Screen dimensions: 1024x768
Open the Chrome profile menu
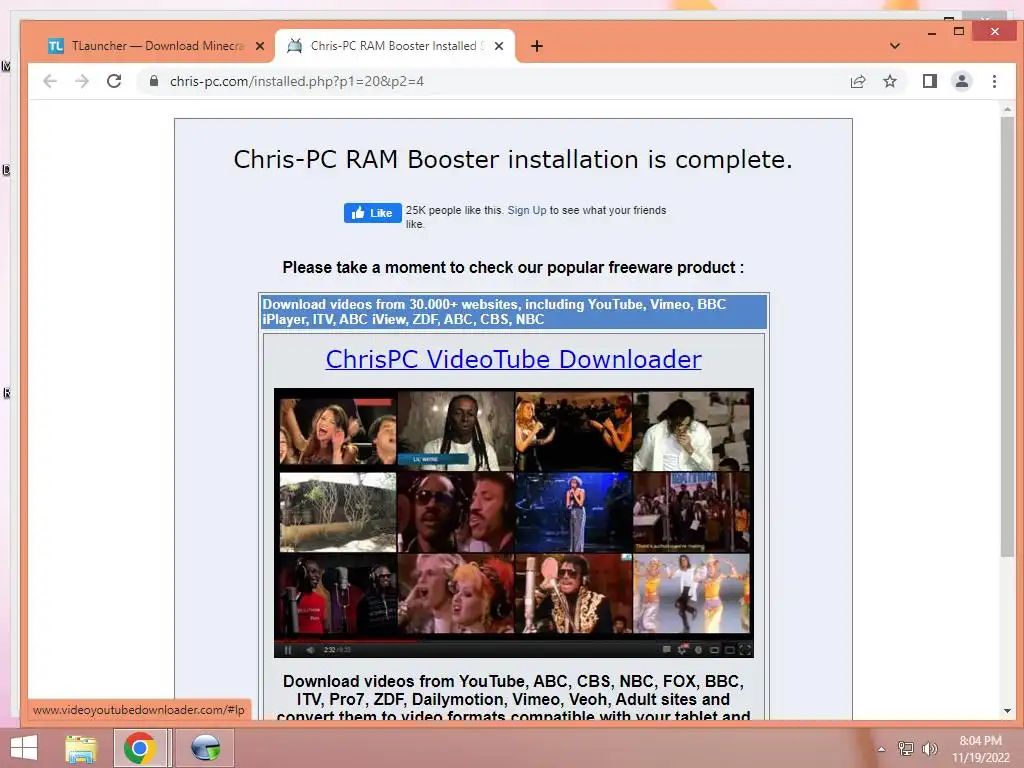(961, 81)
